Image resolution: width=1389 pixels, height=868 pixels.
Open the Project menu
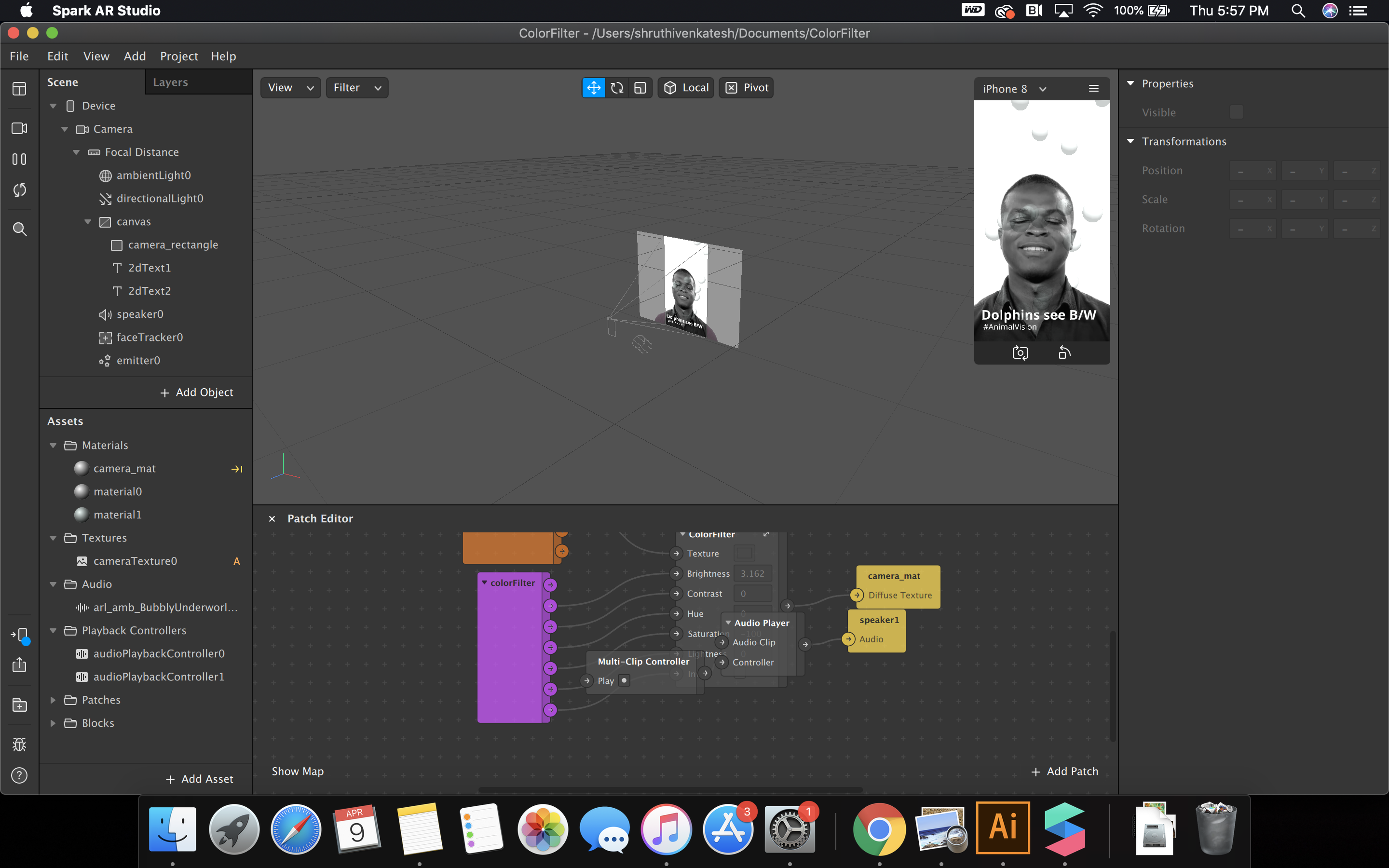pyautogui.click(x=178, y=56)
